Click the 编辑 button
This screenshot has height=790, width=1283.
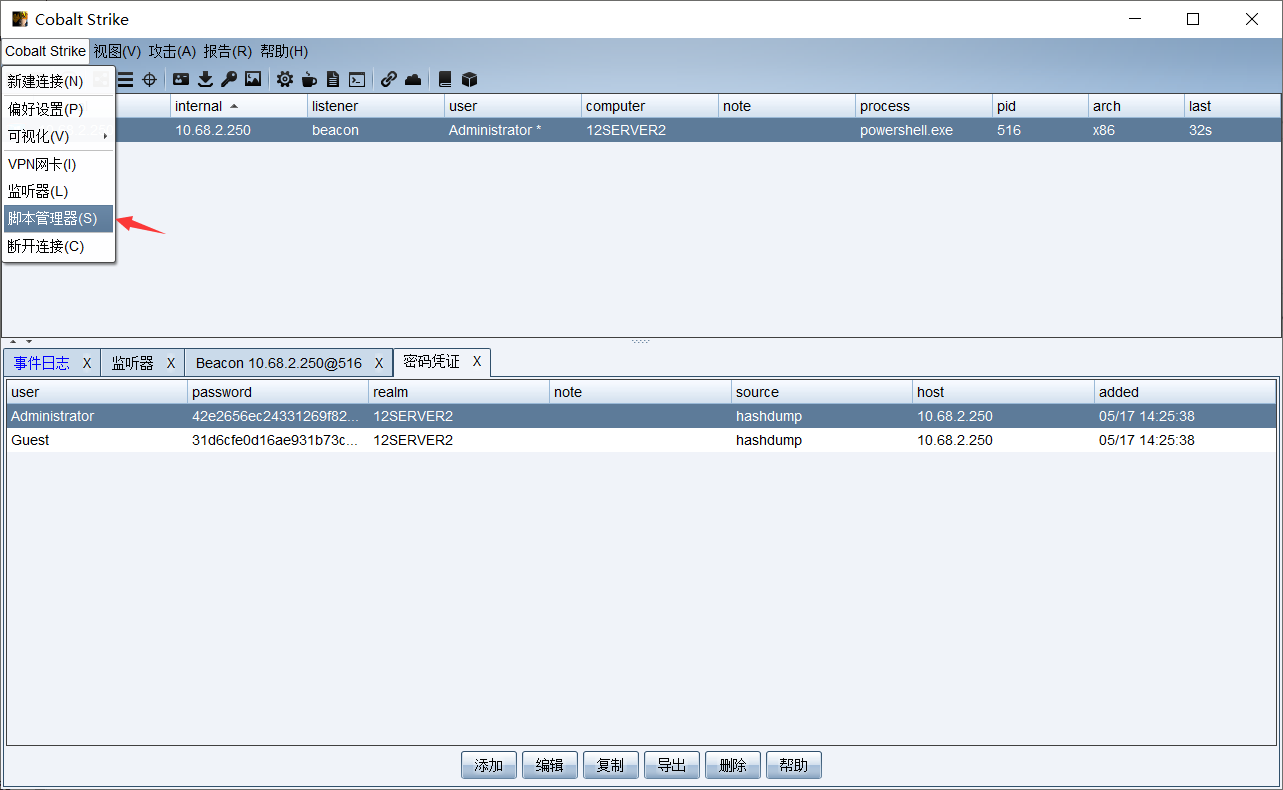click(550, 765)
